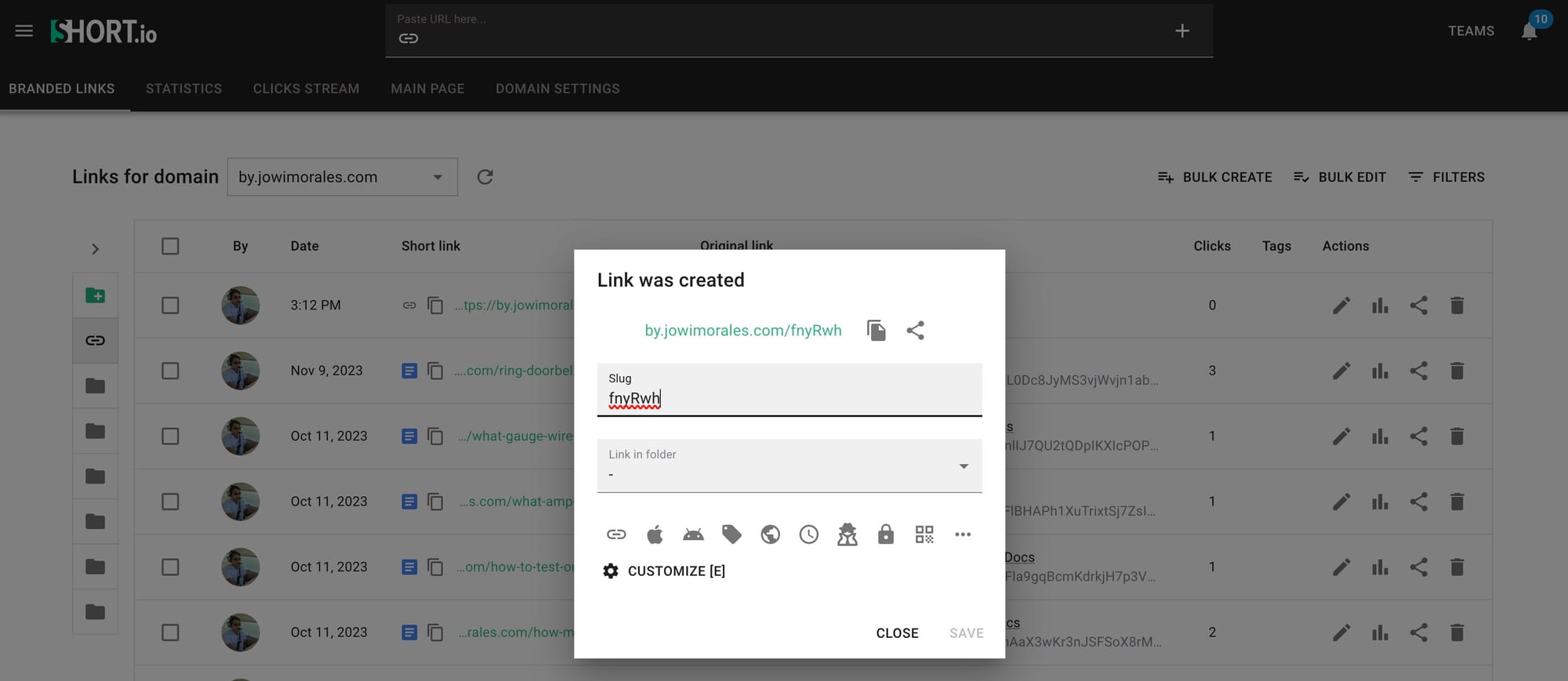
Task: Open the QR code option
Action: [x=924, y=534]
